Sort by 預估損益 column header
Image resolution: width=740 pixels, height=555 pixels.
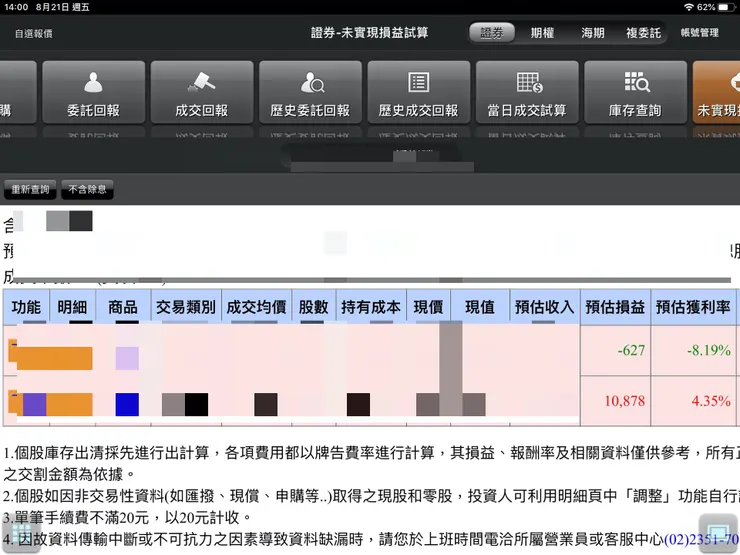pyautogui.click(x=615, y=307)
